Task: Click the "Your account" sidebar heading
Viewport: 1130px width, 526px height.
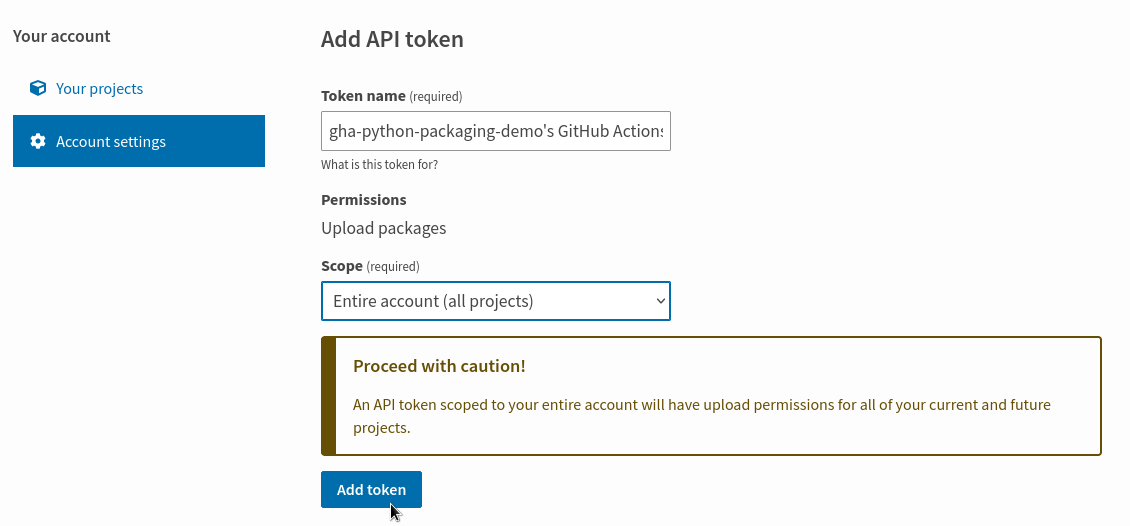Action: (x=62, y=36)
